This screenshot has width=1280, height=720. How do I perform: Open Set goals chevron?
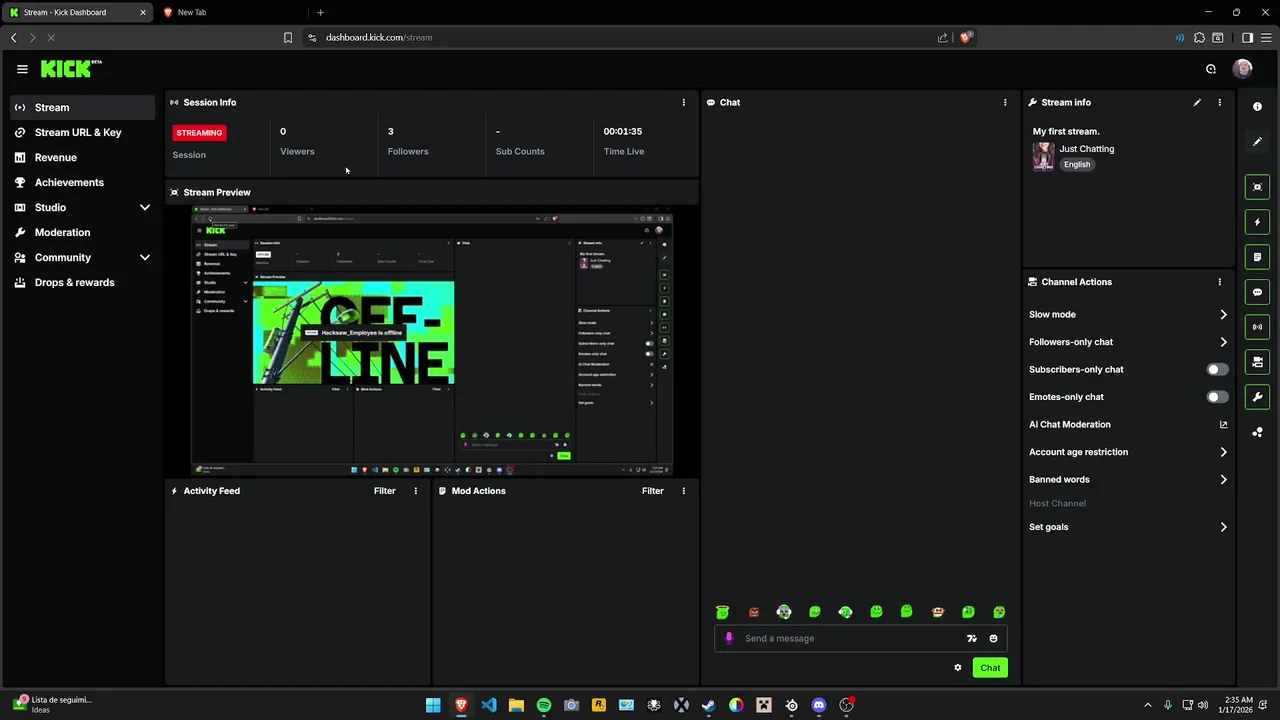coord(1223,527)
